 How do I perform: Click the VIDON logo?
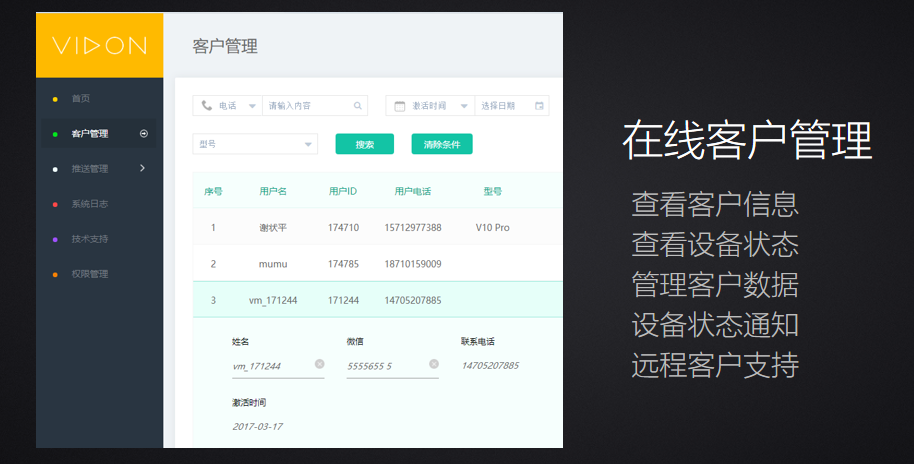(99, 45)
